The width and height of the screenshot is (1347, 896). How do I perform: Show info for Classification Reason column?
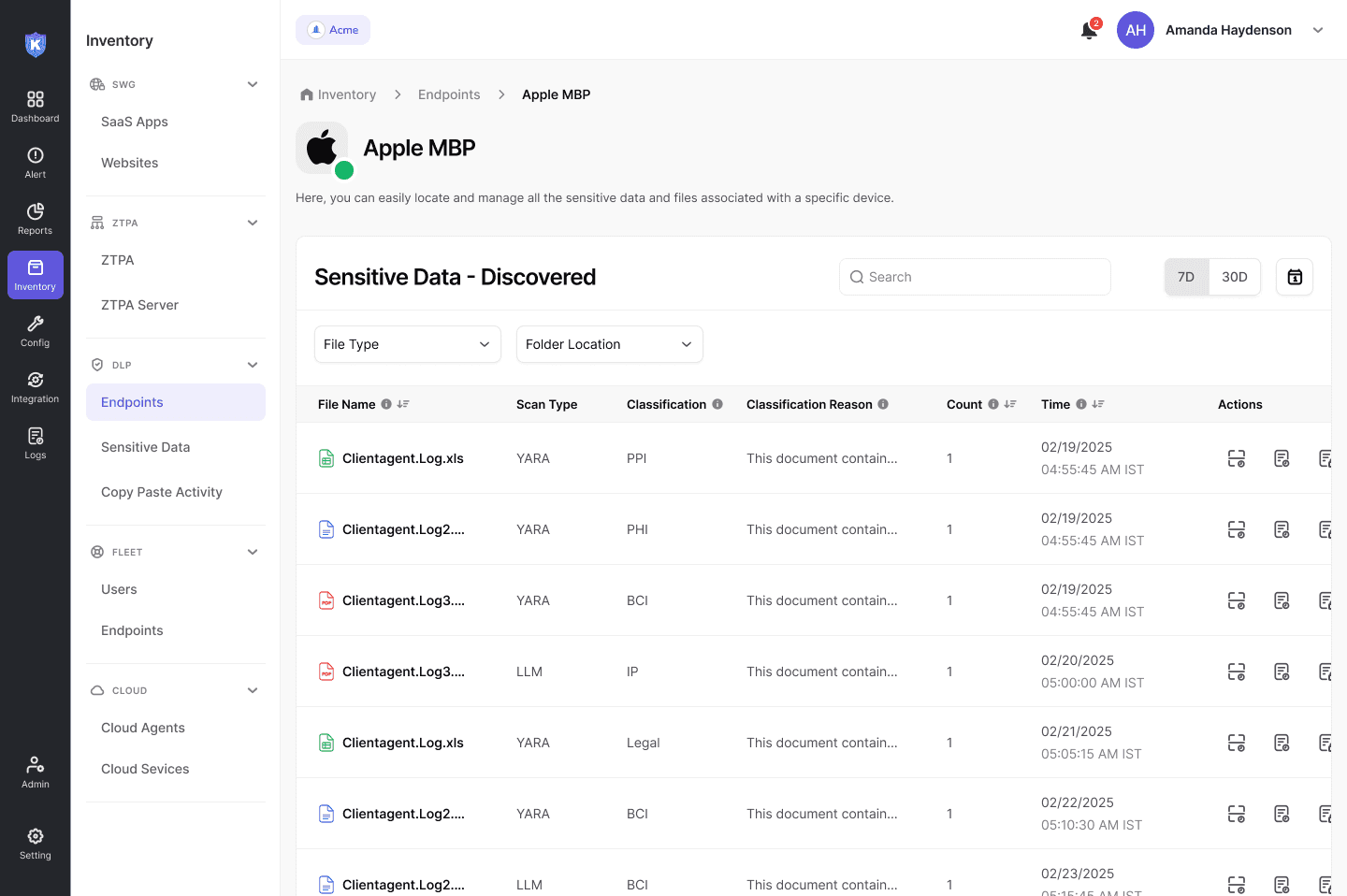click(x=883, y=404)
